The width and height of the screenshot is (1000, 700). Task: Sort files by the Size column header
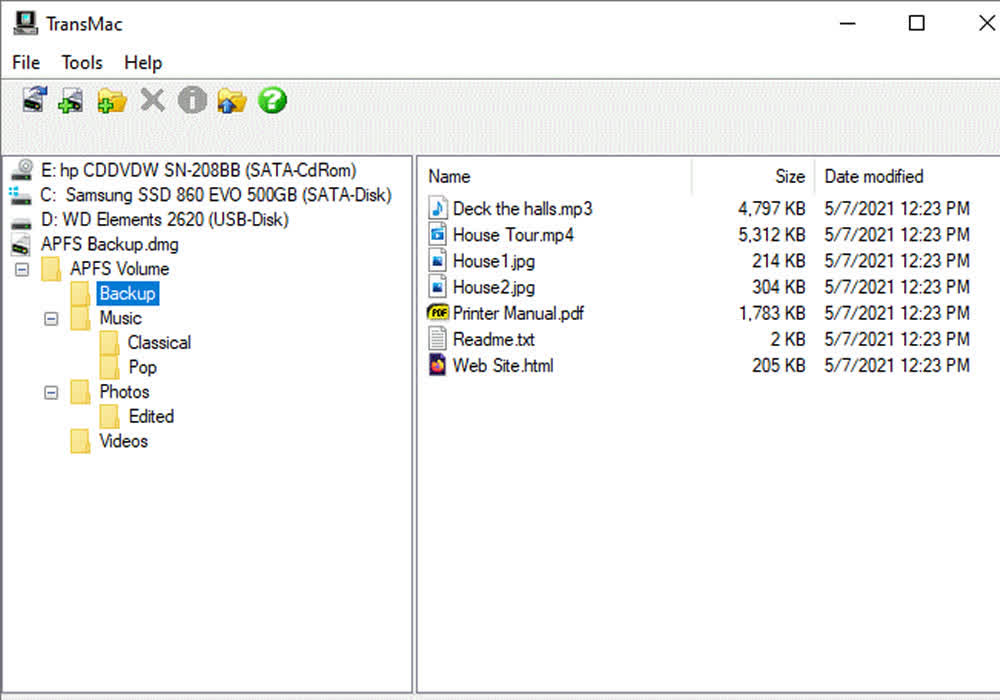click(x=789, y=176)
